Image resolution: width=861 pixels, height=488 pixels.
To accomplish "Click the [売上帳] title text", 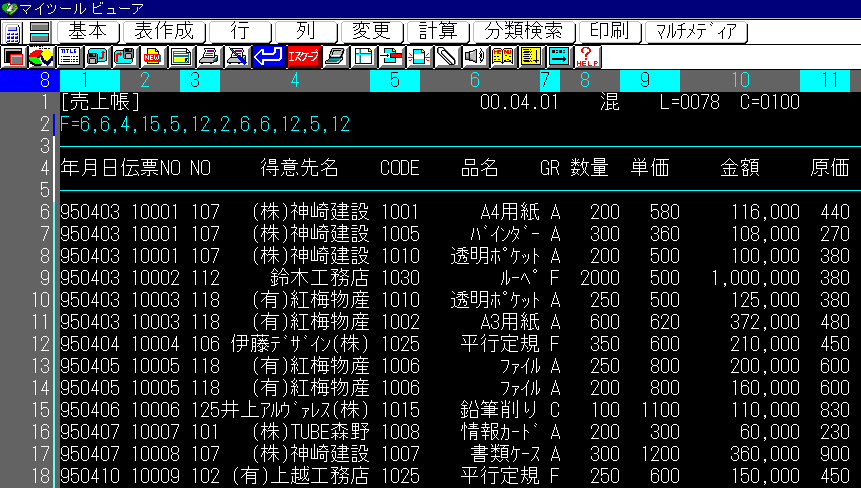I will pyautogui.click(x=101, y=102).
